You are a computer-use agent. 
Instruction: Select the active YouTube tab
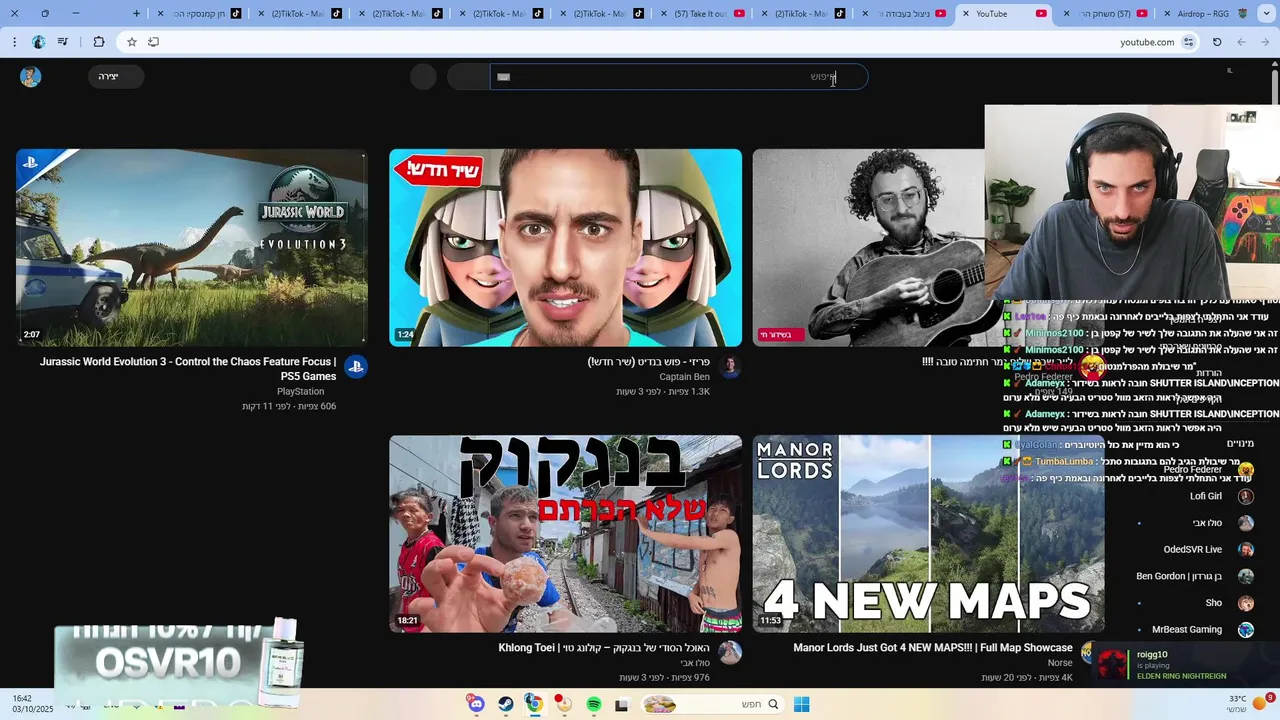click(1005, 13)
